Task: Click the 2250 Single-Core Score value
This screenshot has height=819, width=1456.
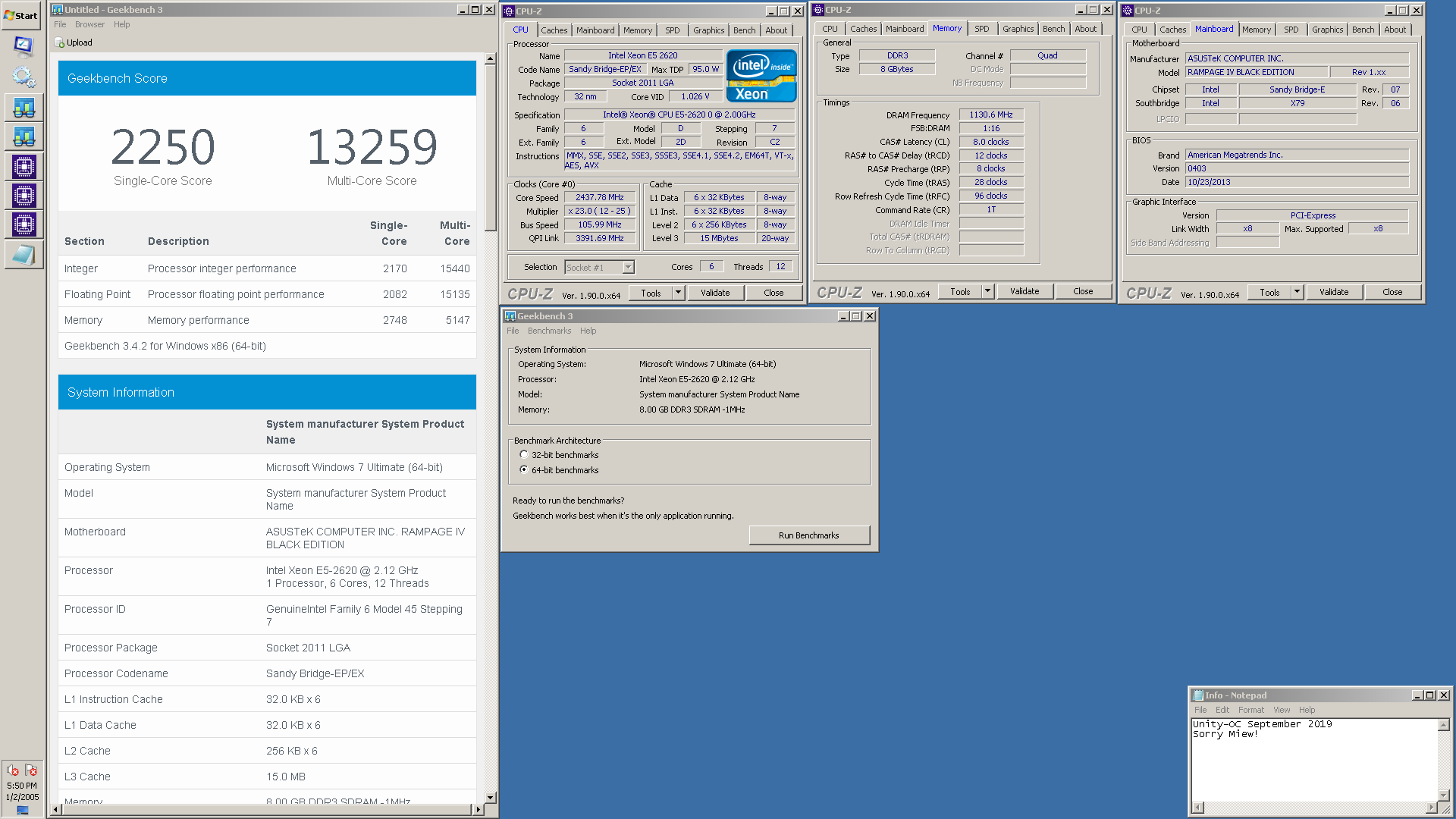Action: click(163, 147)
